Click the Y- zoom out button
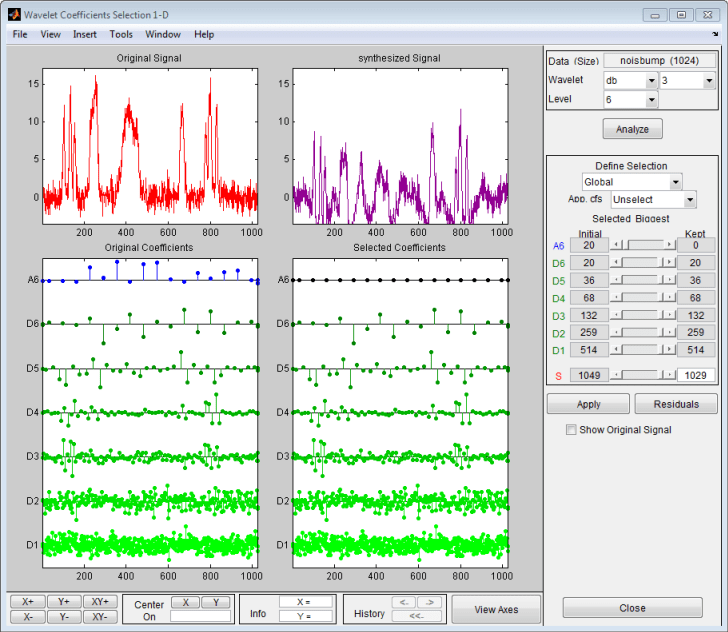 (x=63, y=617)
